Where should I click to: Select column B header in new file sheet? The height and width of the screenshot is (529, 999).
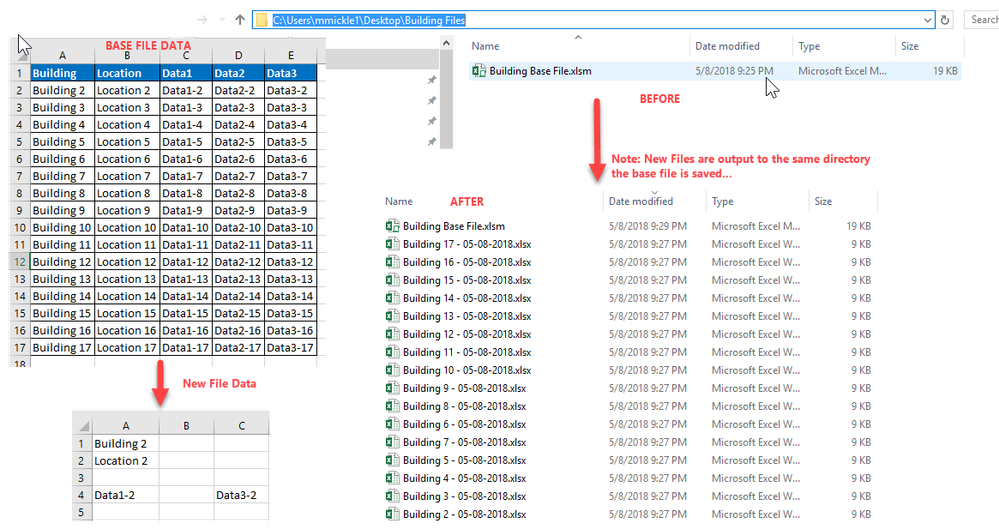click(x=186, y=426)
